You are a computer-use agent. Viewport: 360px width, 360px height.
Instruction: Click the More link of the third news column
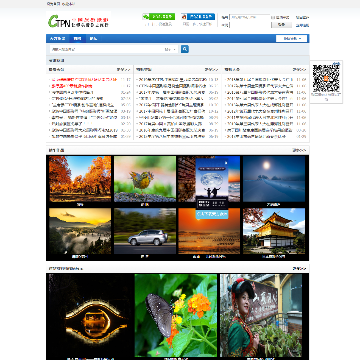coord(299,70)
